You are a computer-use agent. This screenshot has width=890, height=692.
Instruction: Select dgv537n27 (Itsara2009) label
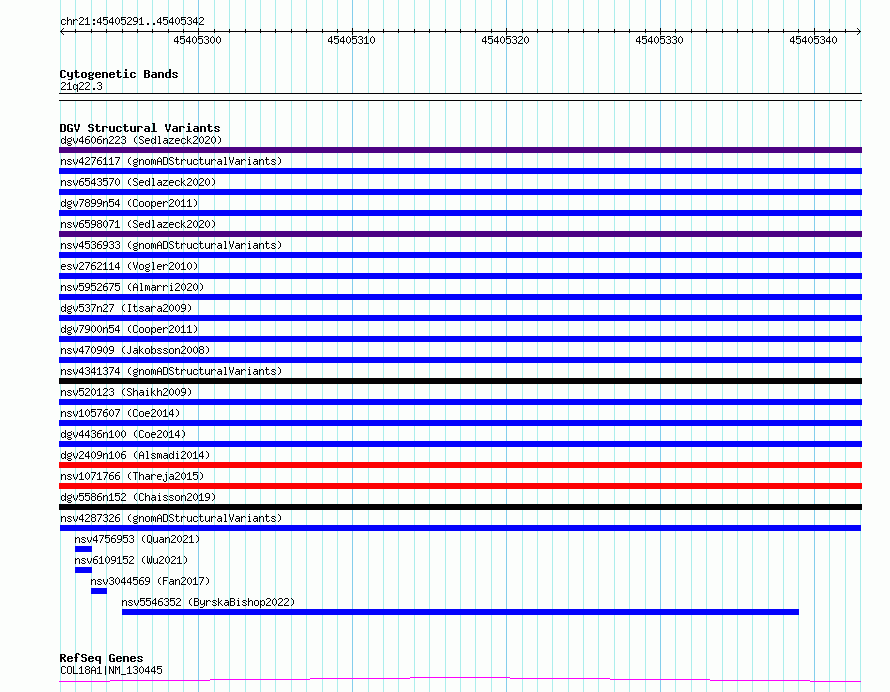(x=126, y=308)
